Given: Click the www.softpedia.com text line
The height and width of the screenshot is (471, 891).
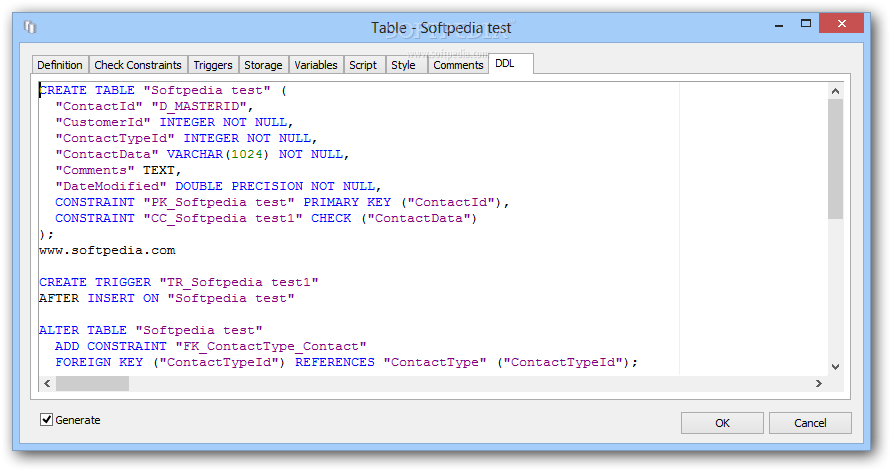Looking at the screenshot, I should 107,250.
